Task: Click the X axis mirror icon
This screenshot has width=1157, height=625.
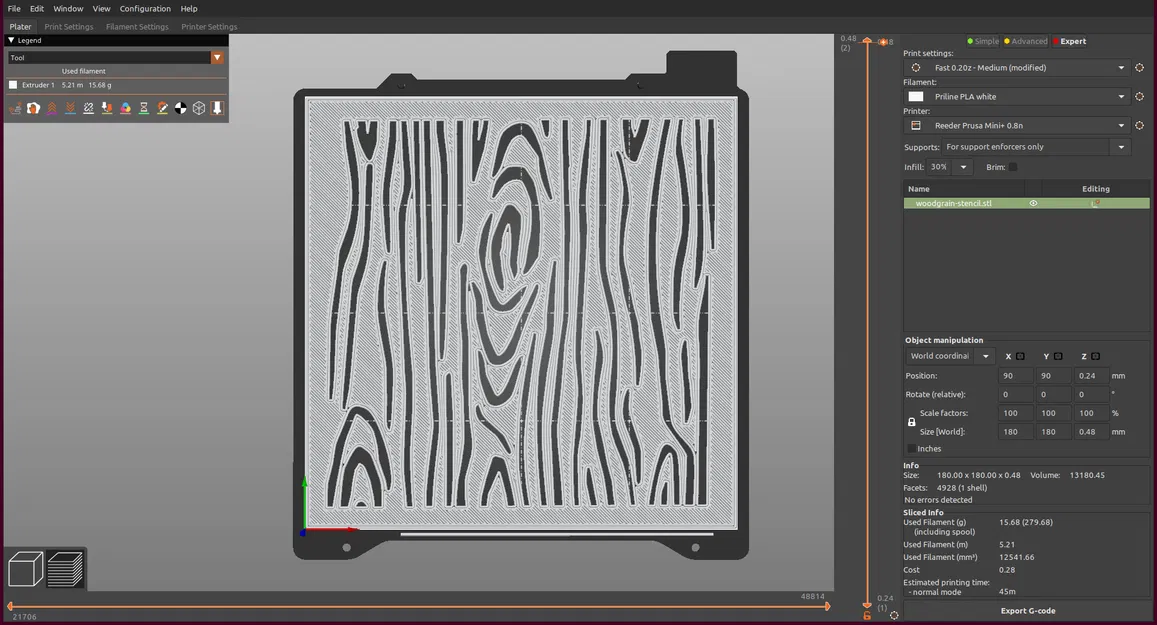Action: 1020,356
